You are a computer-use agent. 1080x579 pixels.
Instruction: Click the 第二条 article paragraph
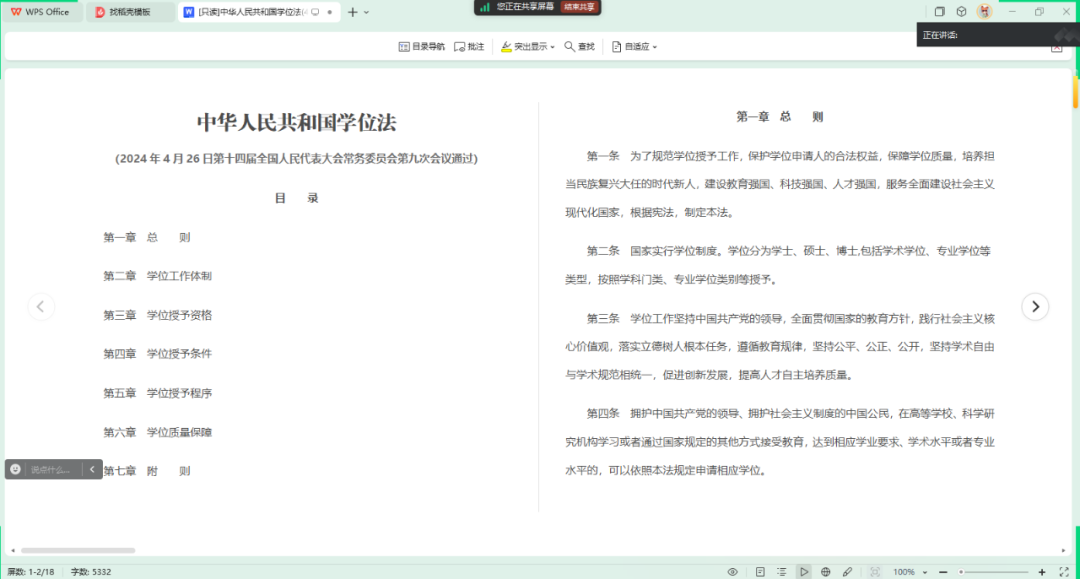[x=780, y=265]
